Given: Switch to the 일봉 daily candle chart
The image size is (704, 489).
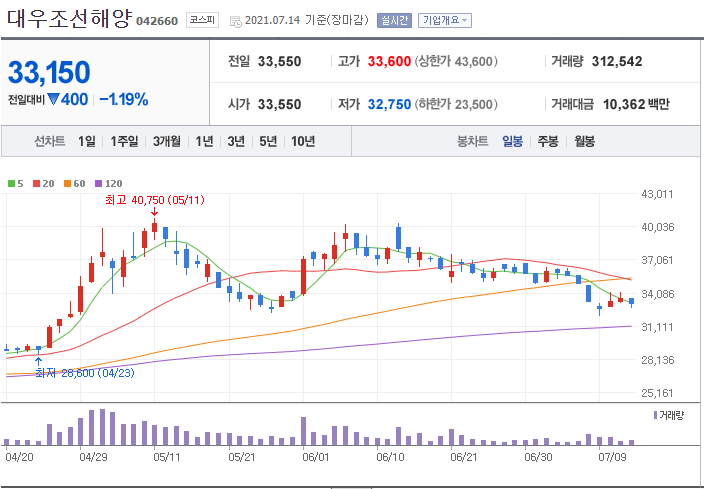Looking at the screenshot, I should (x=512, y=141).
